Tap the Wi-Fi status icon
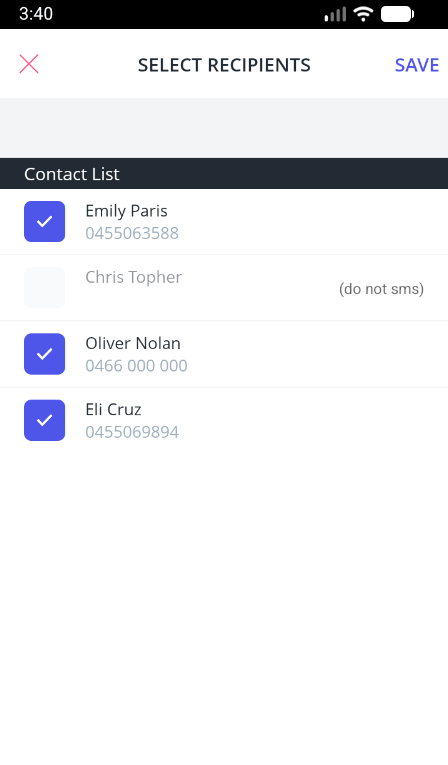Image resolution: width=448 pixels, height=765 pixels. click(x=363, y=14)
